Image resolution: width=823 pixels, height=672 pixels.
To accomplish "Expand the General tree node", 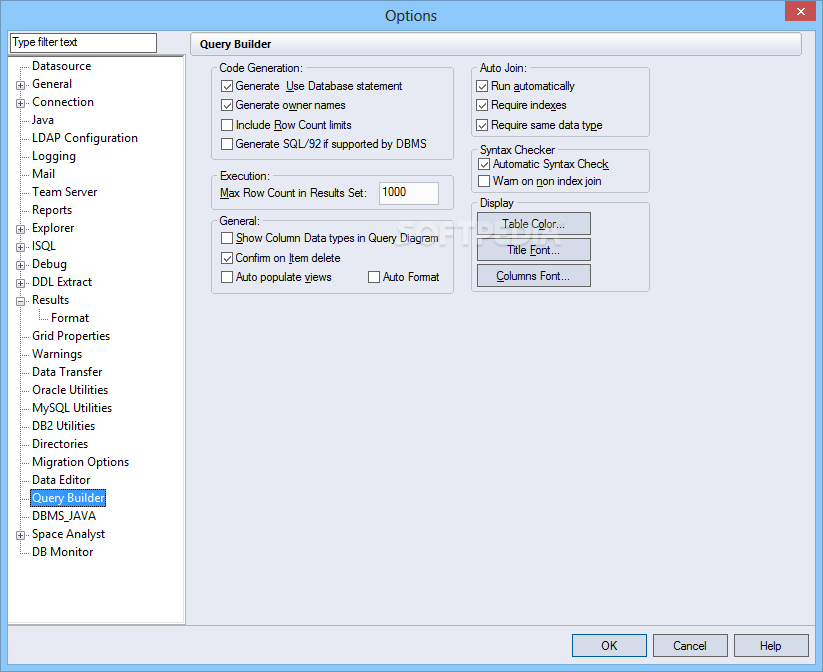I will coord(20,86).
